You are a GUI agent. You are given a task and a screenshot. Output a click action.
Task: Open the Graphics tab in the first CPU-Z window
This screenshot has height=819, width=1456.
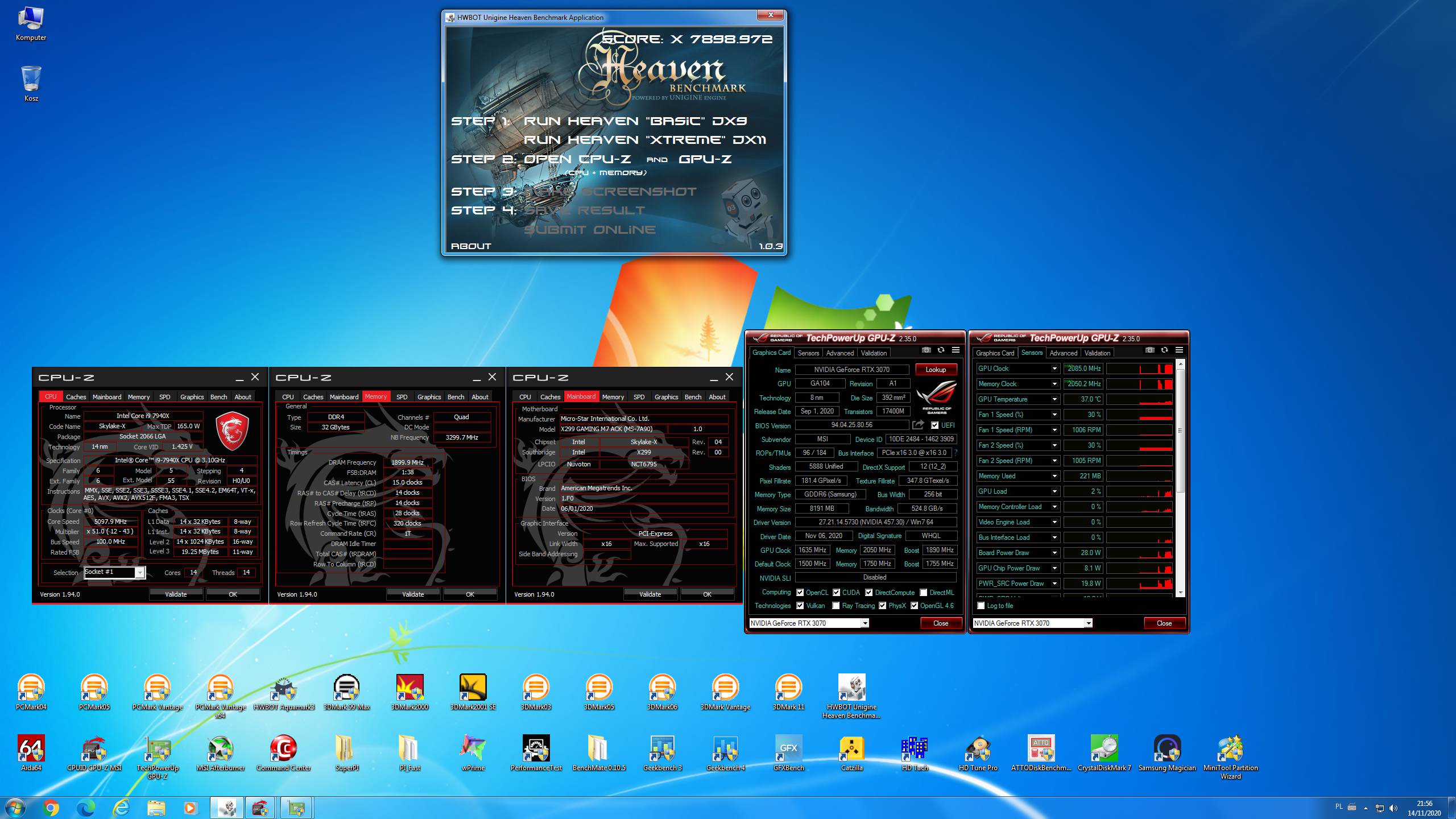click(192, 397)
